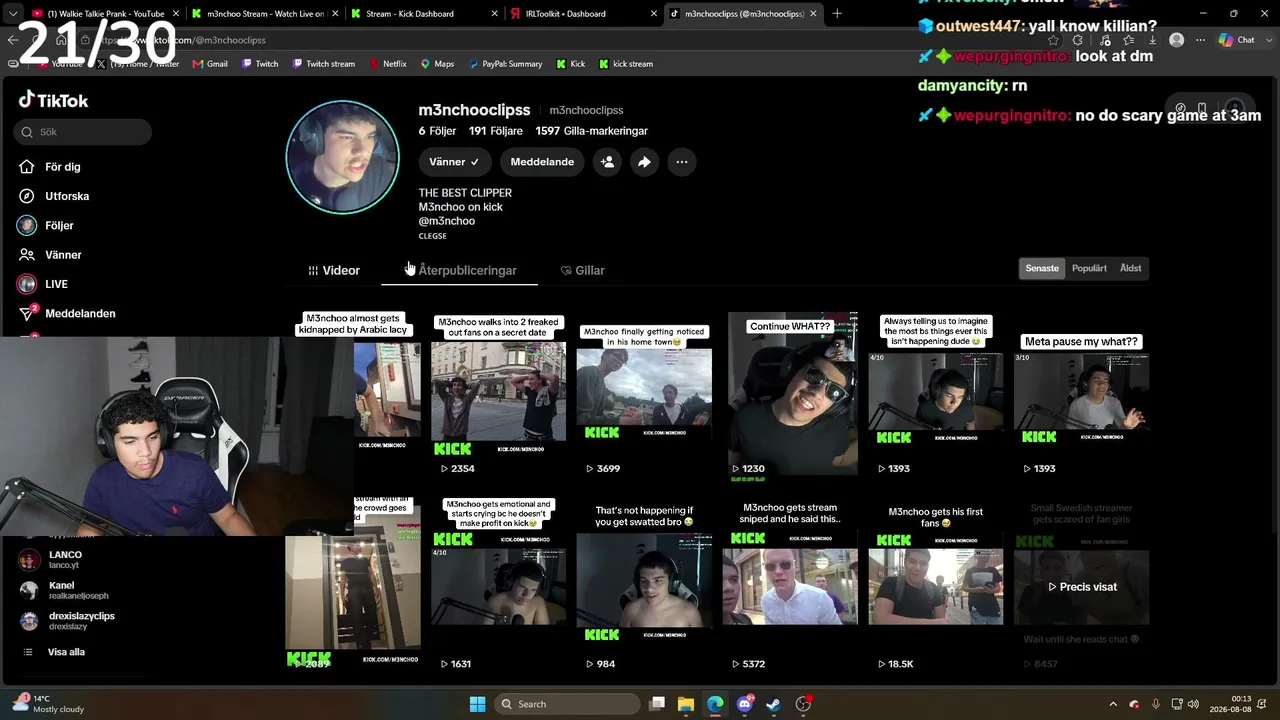Open the Windows Start menu
This screenshot has width=1280, height=720.
(x=478, y=704)
